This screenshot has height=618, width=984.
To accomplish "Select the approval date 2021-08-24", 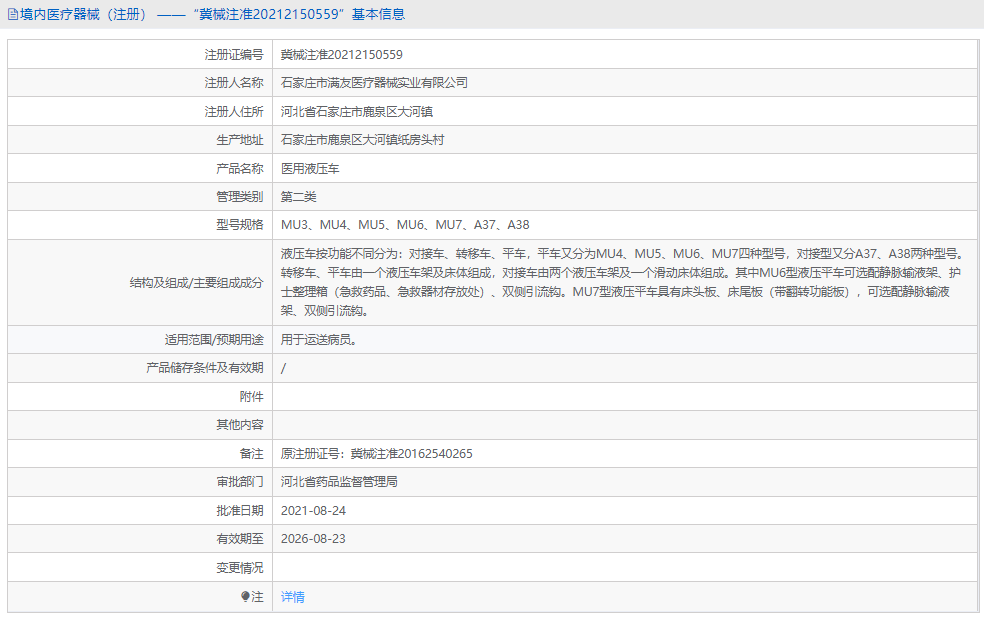I will [313, 511].
